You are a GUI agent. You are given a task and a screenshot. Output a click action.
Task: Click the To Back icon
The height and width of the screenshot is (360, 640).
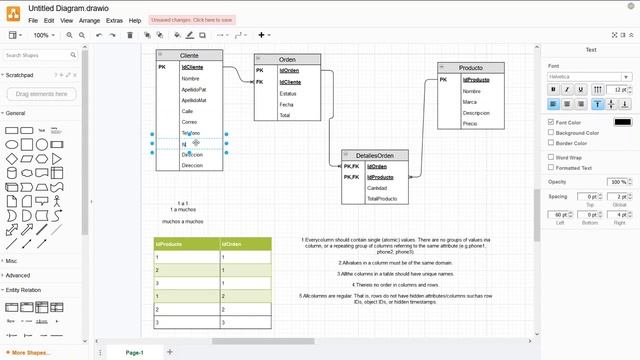click(160, 36)
